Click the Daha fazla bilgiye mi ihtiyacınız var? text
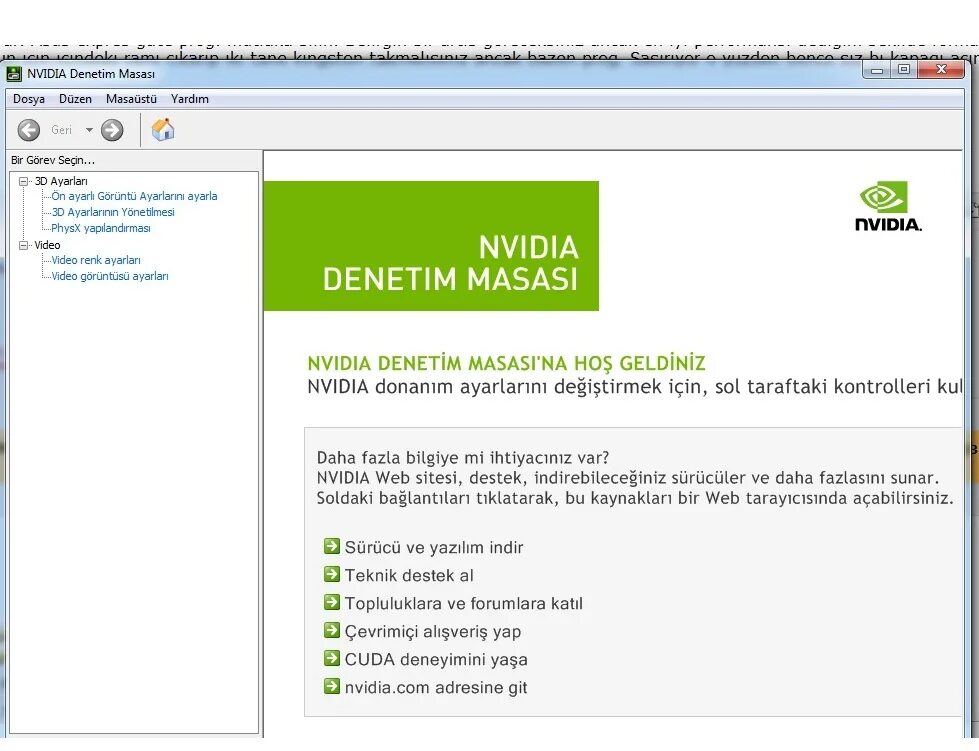The height and width of the screenshot is (751, 979). 463,458
